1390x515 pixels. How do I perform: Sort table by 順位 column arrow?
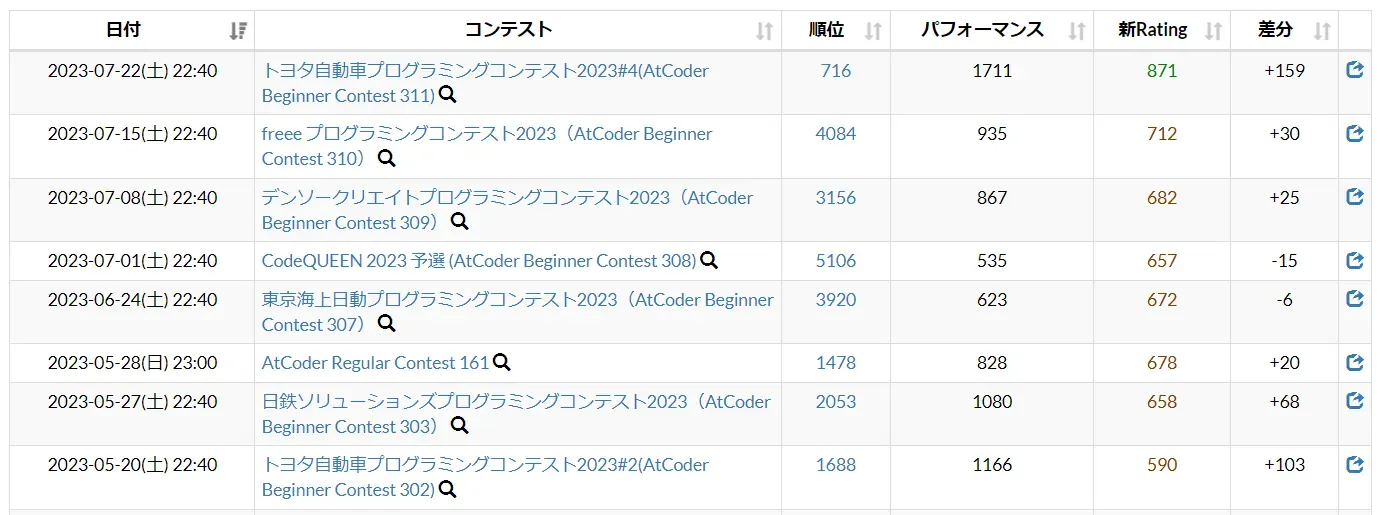click(873, 31)
